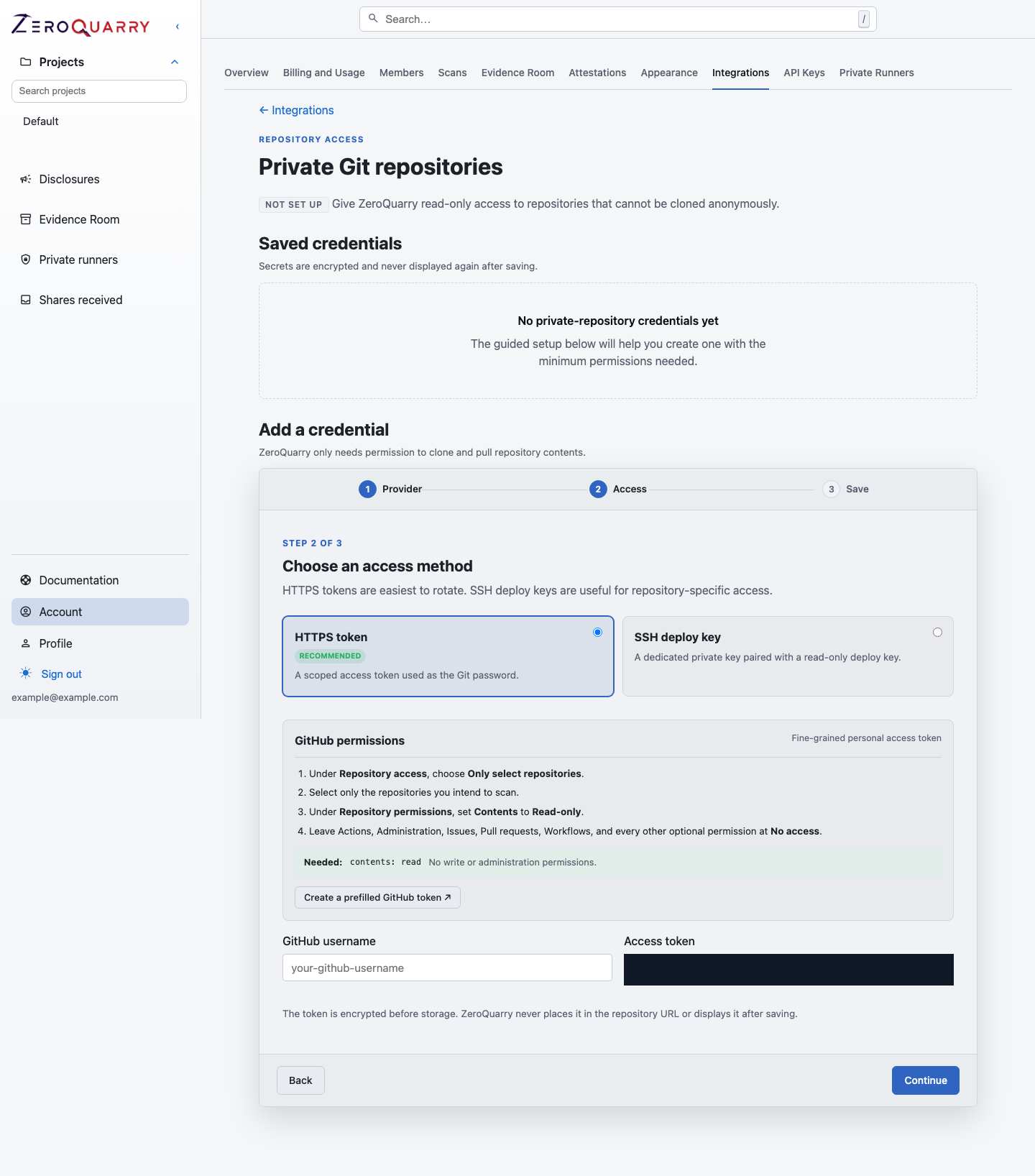Click the Projects folder icon

(x=26, y=62)
